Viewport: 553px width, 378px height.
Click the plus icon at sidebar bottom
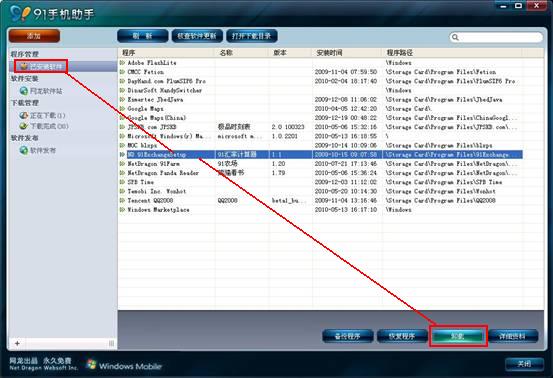[17, 343]
